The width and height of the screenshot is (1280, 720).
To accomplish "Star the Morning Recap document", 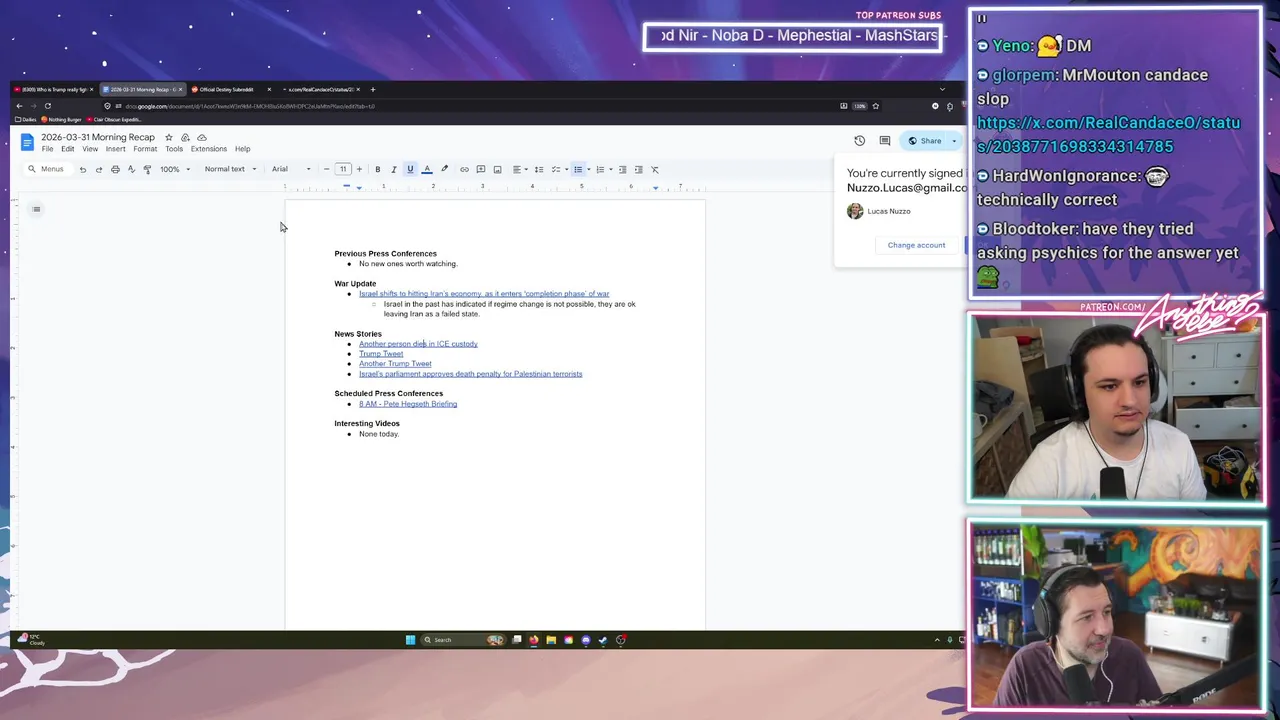I will pyautogui.click(x=169, y=137).
